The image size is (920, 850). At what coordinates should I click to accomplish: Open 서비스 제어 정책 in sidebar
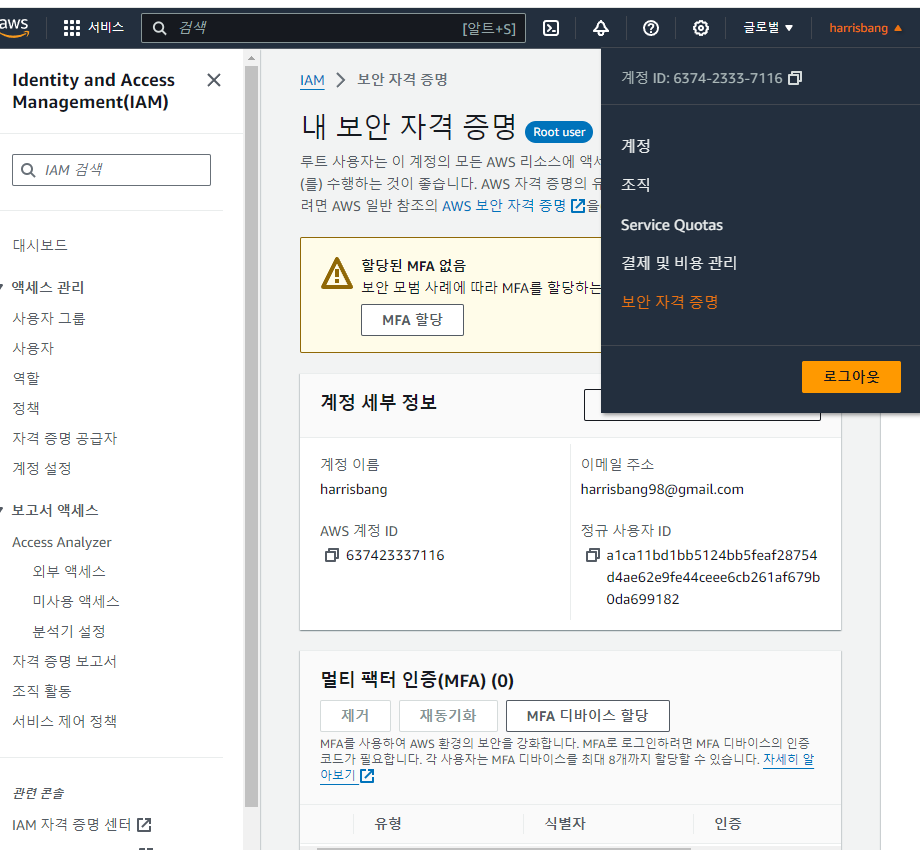pos(65,722)
